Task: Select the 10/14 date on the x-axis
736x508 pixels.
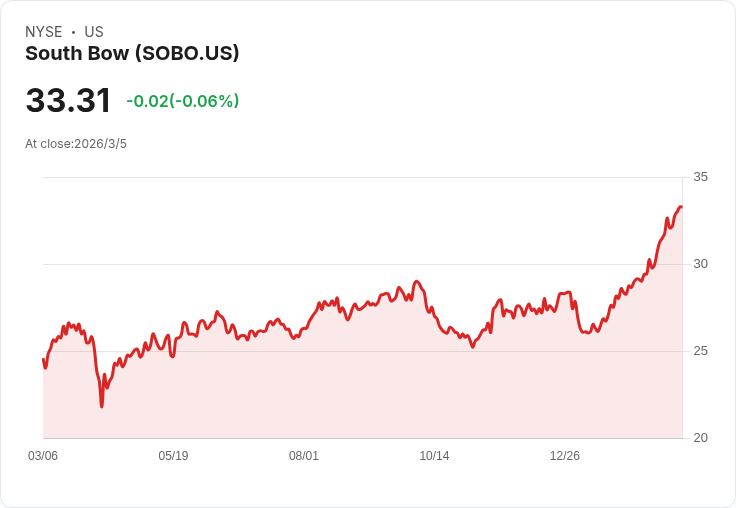Action: [434, 456]
